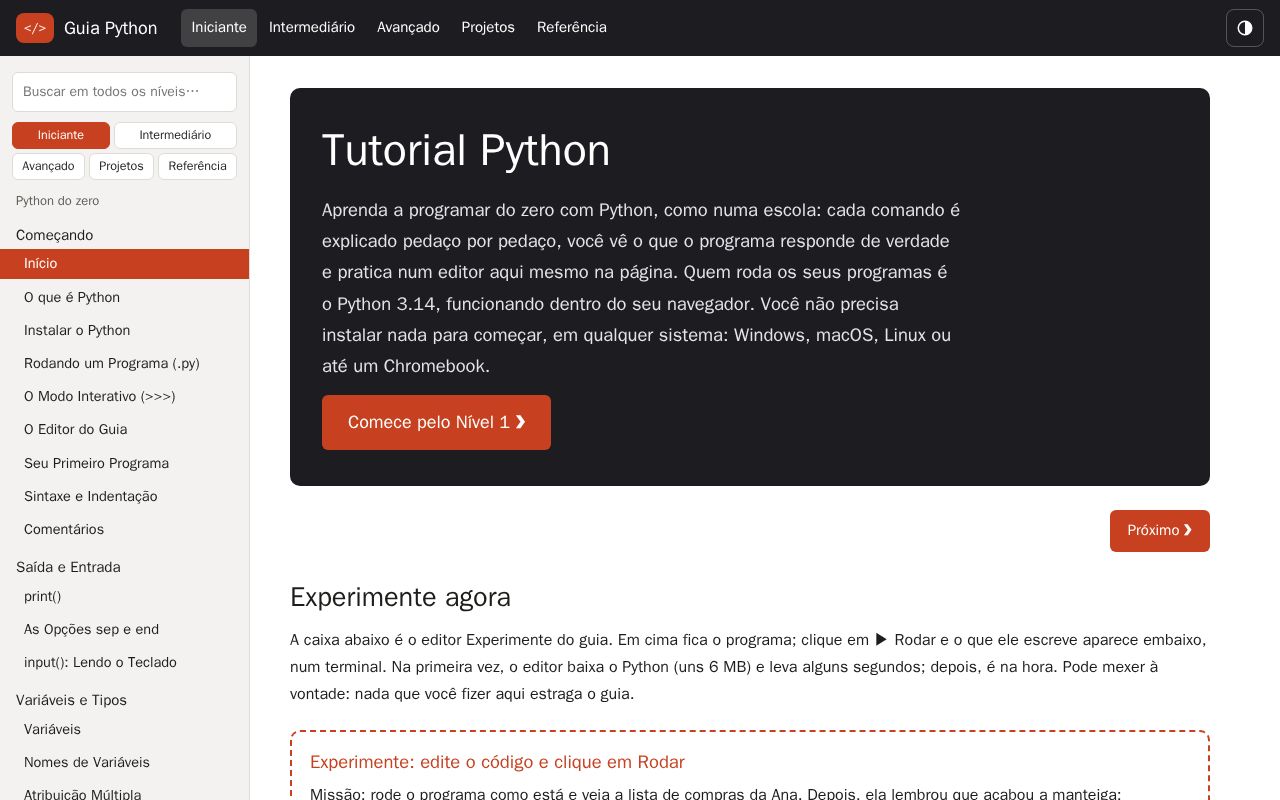Click the 'Saída e Entrada' section heading
The width and height of the screenshot is (1280, 800).
point(68,567)
